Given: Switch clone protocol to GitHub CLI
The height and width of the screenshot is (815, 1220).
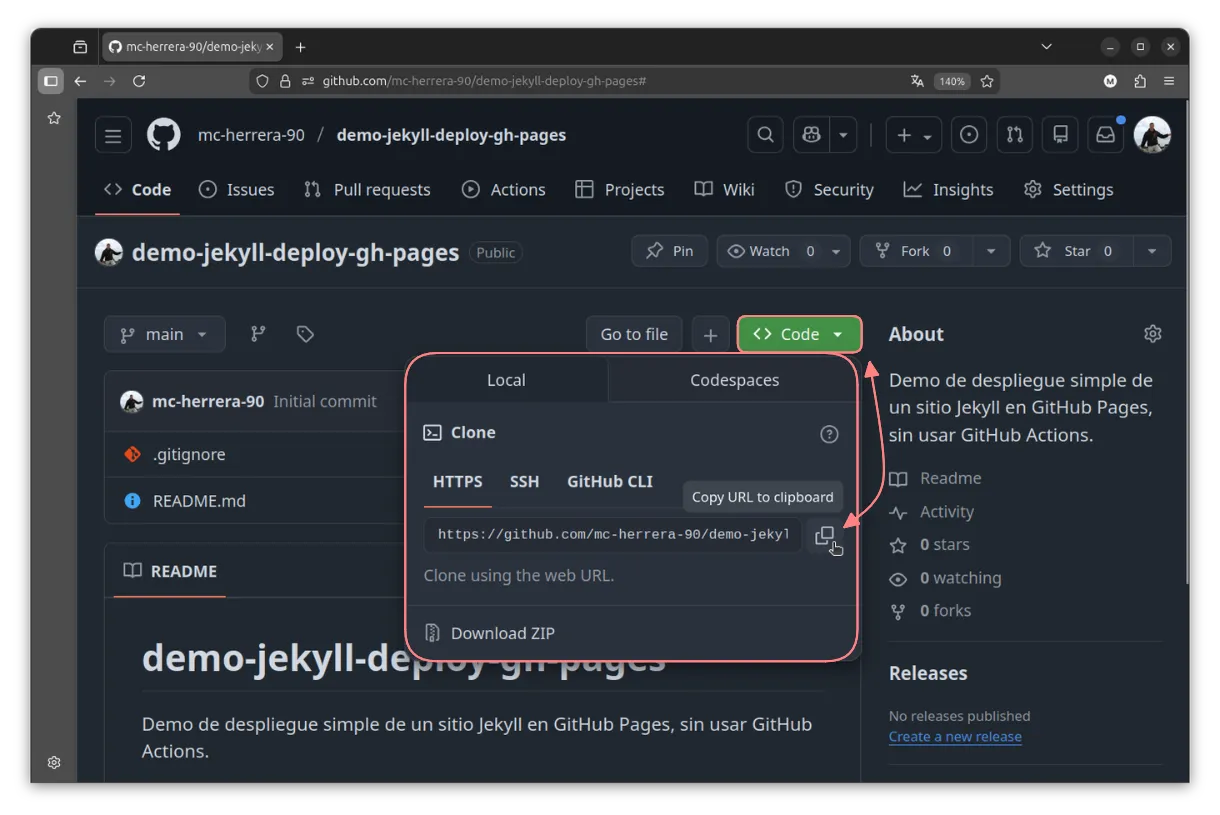Looking at the screenshot, I should coord(609,481).
